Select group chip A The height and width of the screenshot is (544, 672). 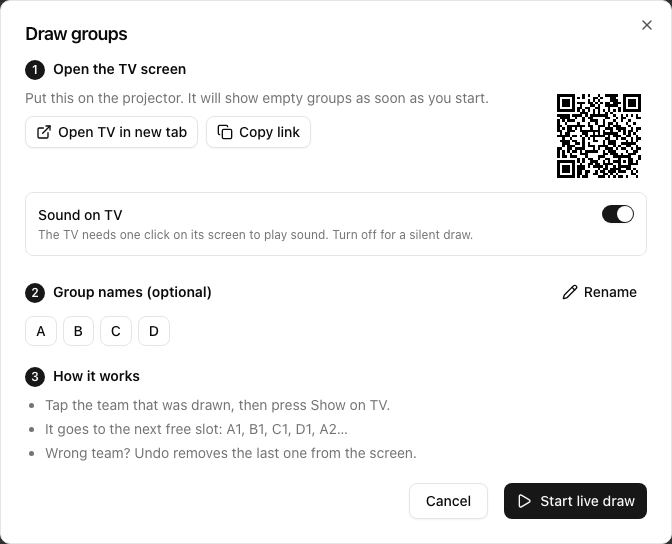point(41,331)
